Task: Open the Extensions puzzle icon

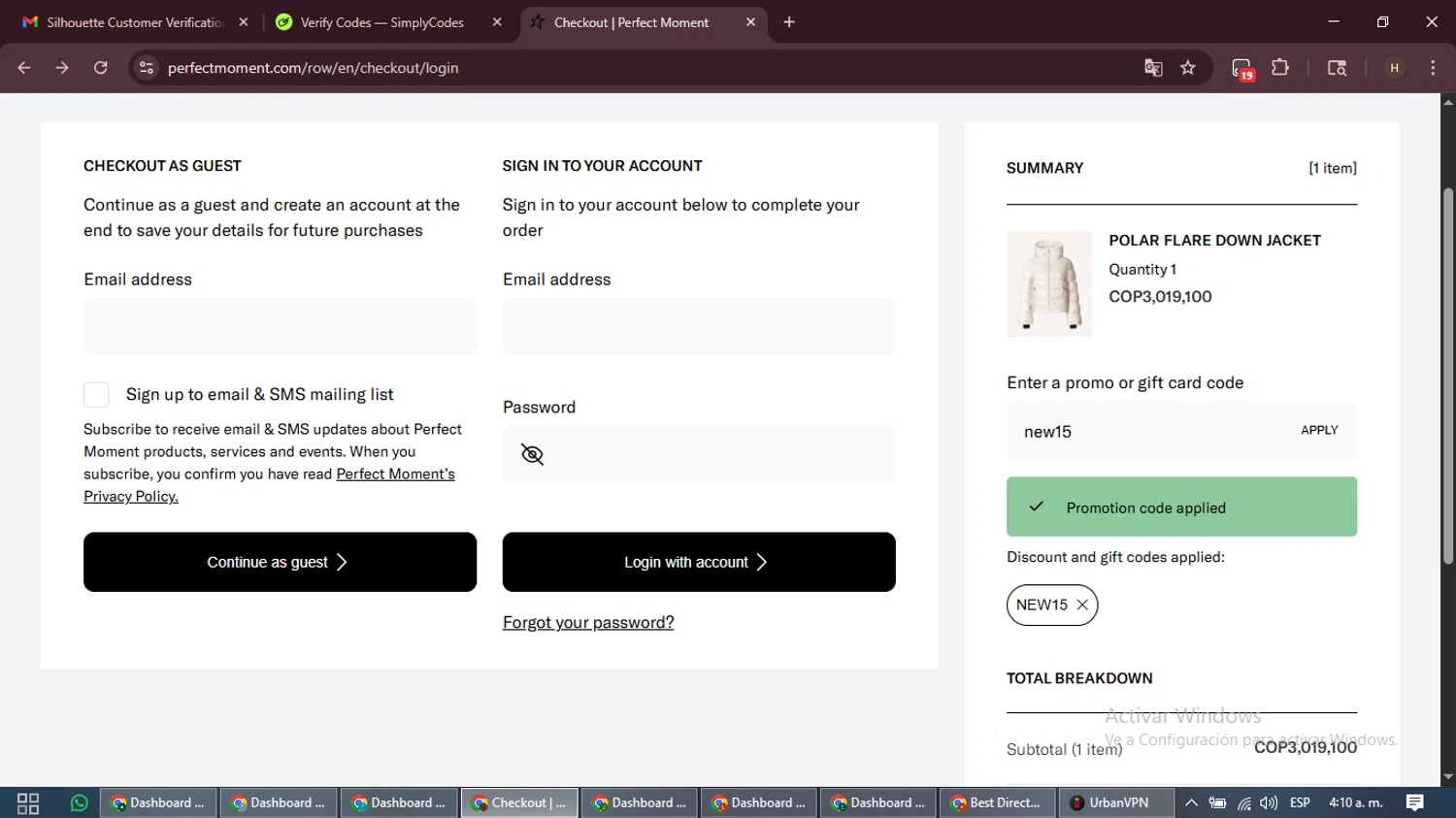Action: tap(1280, 68)
